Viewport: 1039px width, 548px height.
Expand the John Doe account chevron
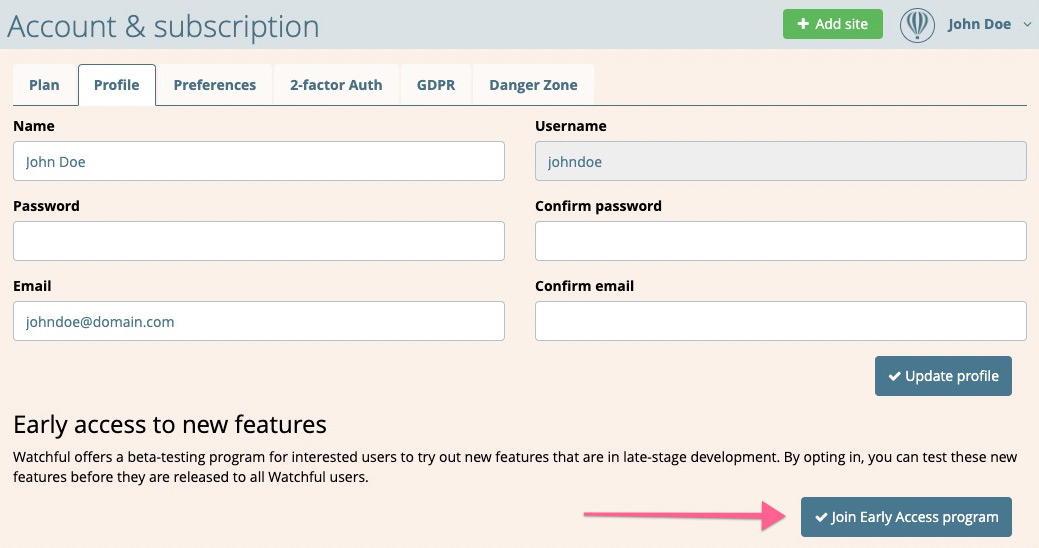tap(1027, 25)
